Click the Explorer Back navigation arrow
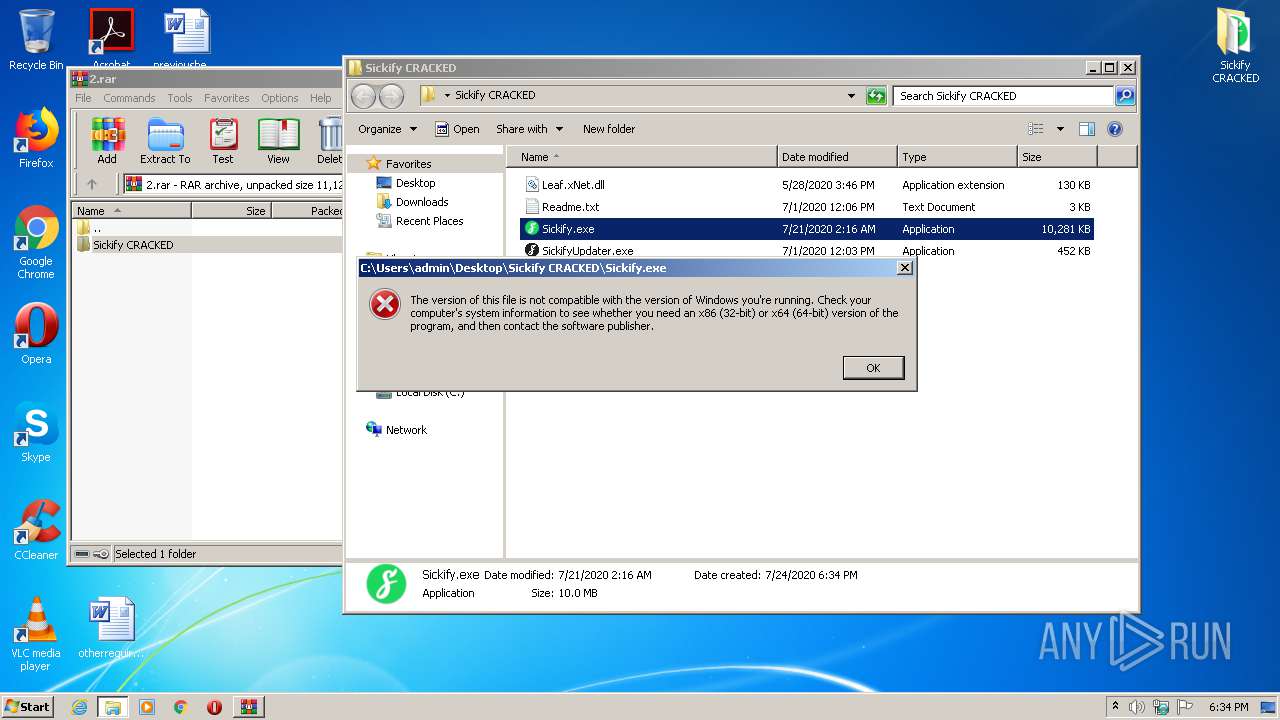The image size is (1280, 720). [x=364, y=96]
